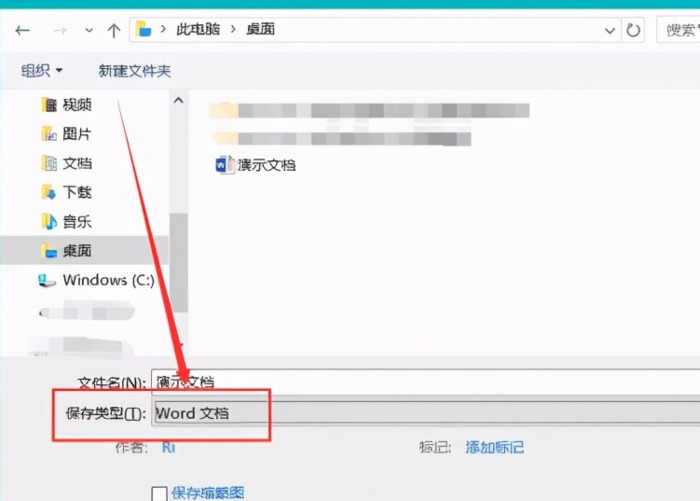Select the second blurred folder row

(x=341, y=138)
